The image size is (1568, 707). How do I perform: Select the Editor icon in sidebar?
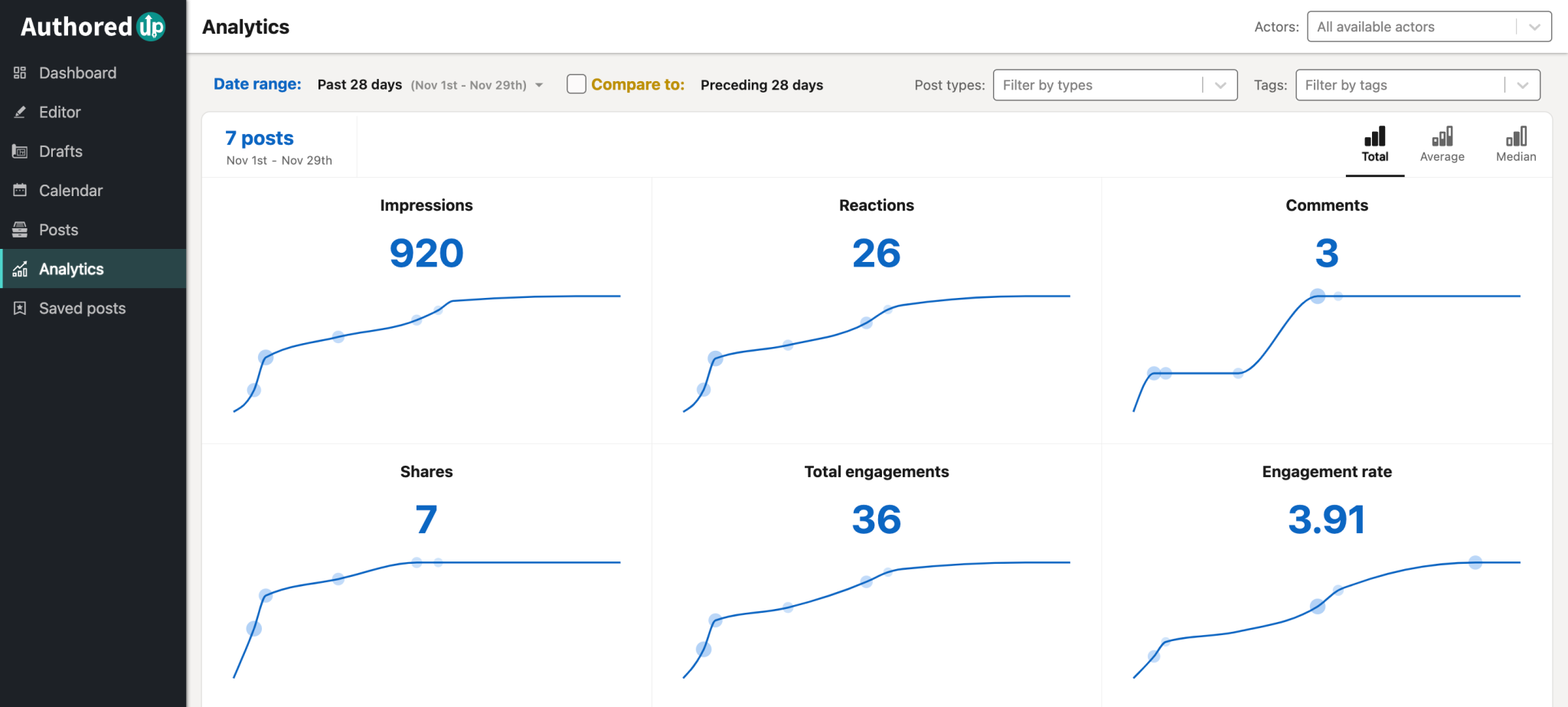point(21,112)
